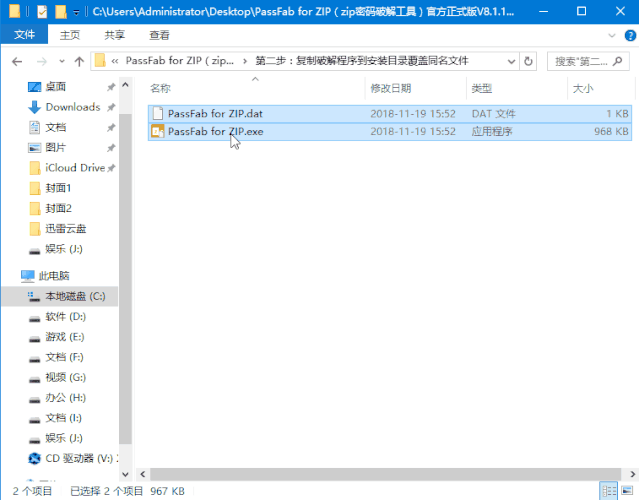
Task: Open iCloud Drive in sidebar
Action: click(75, 168)
